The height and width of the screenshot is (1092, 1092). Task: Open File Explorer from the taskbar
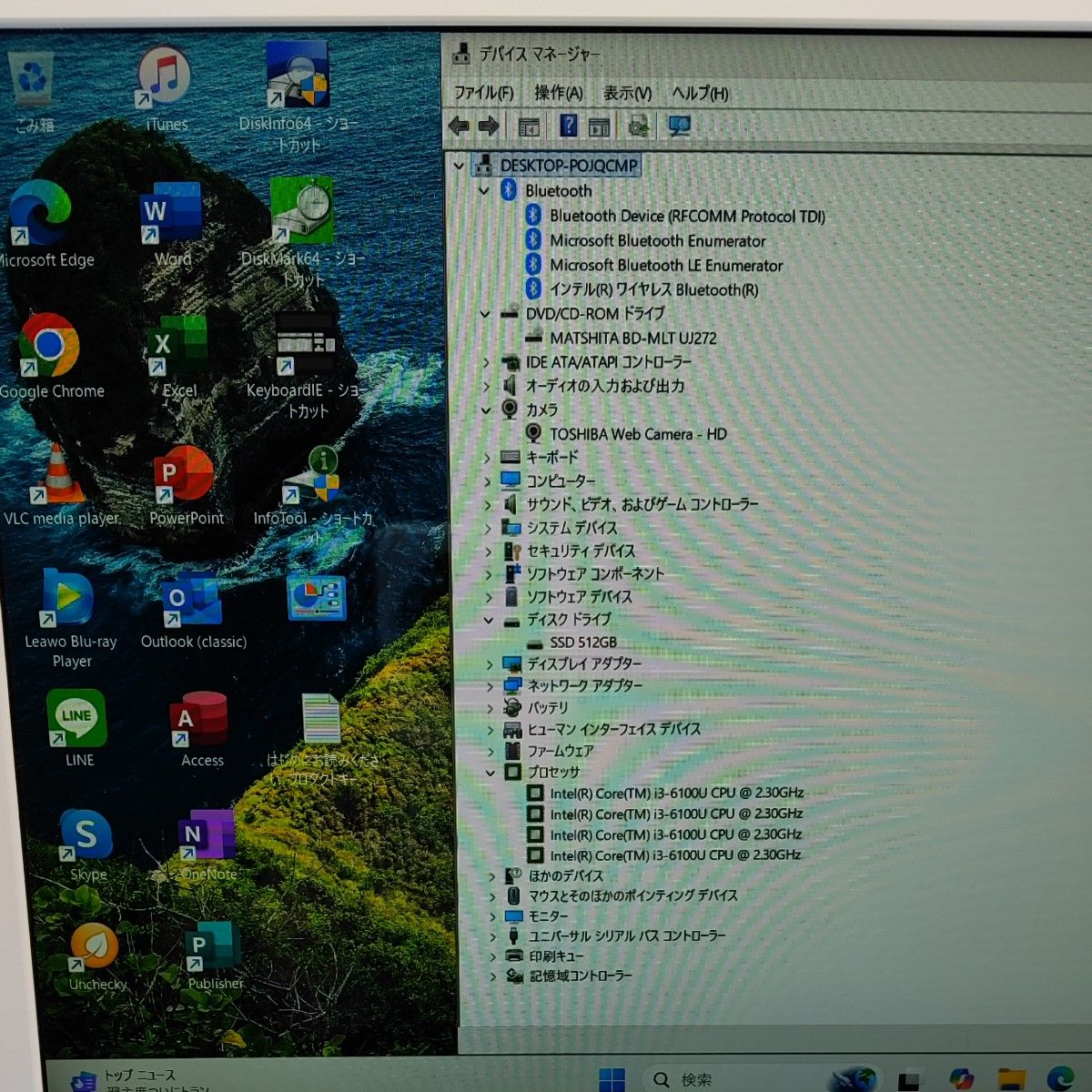[1011, 1079]
